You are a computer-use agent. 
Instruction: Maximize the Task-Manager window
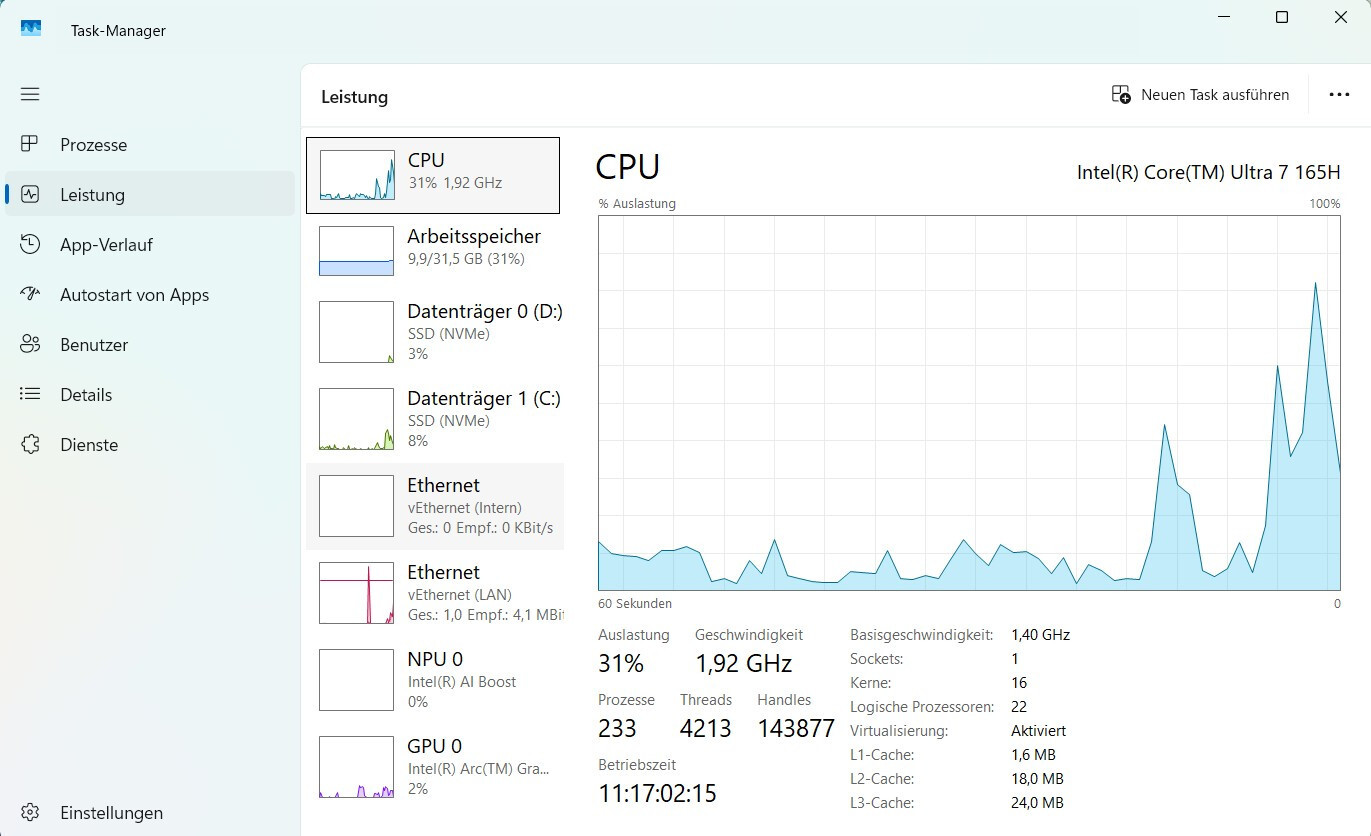(1282, 17)
